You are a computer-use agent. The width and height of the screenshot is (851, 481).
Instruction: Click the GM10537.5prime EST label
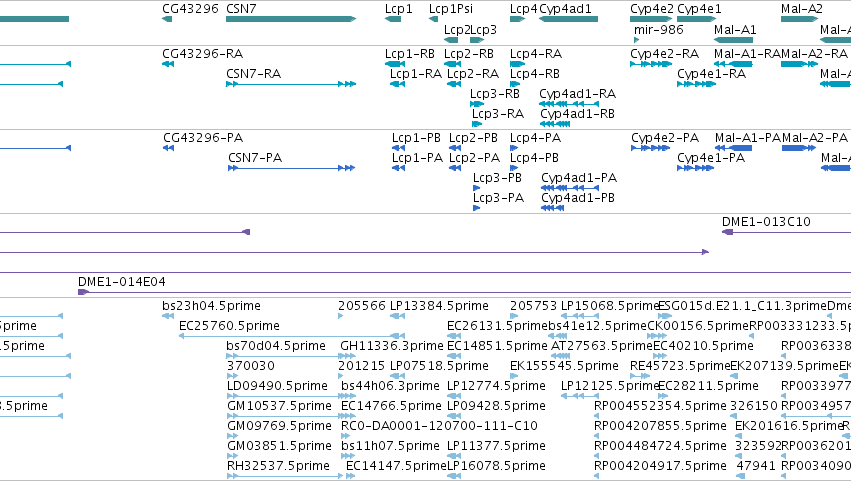point(280,407)
